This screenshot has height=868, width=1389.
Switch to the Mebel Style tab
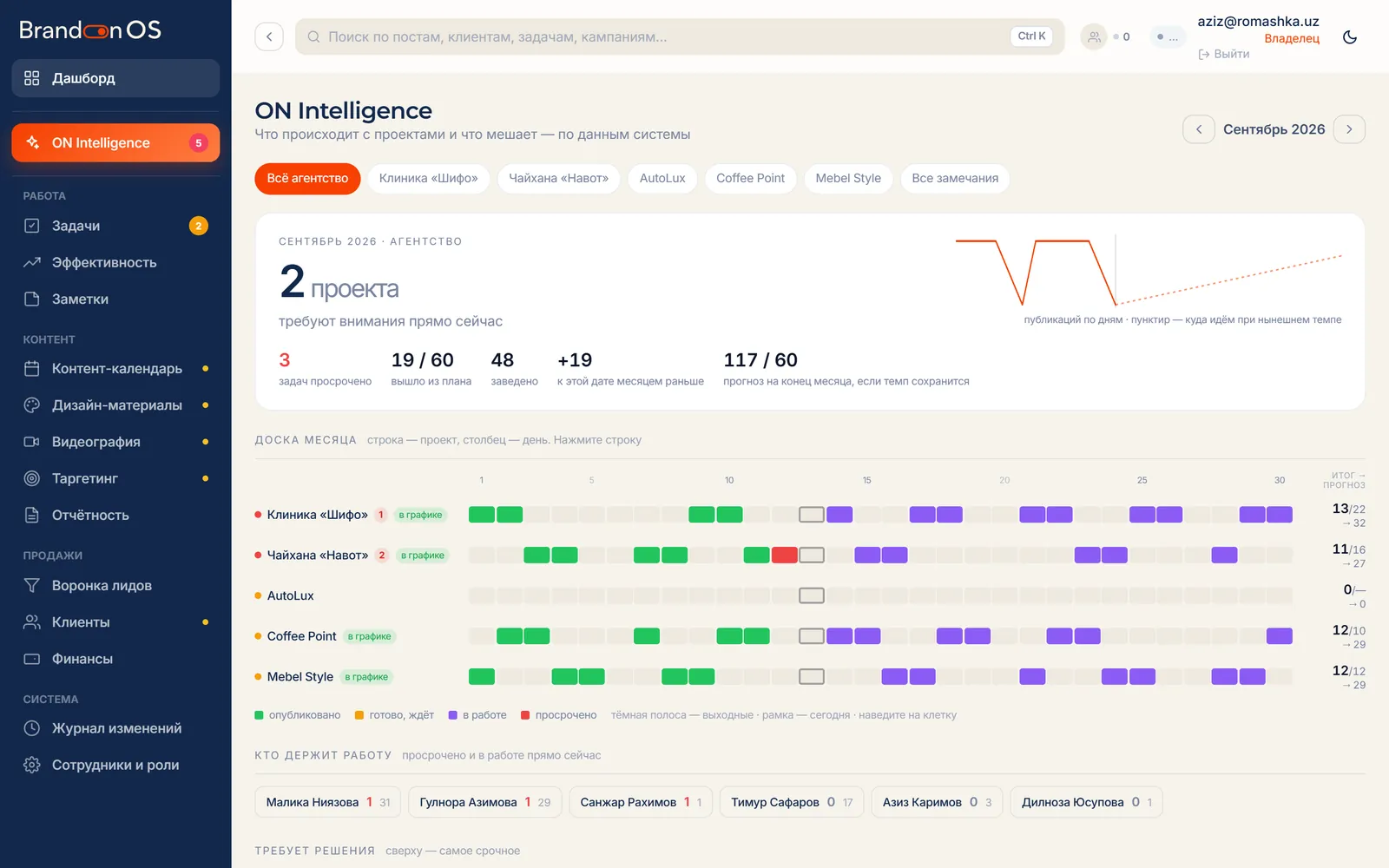[848, 179]
